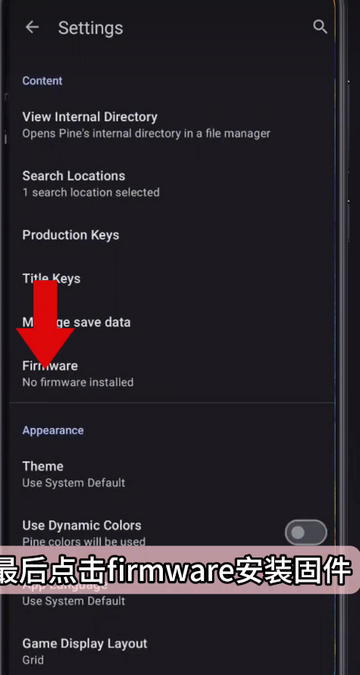Click the 'No firmware installed' subtitle
Viewport: 360px width, 675px height.
pyautogui.click(x=78, y=382)
